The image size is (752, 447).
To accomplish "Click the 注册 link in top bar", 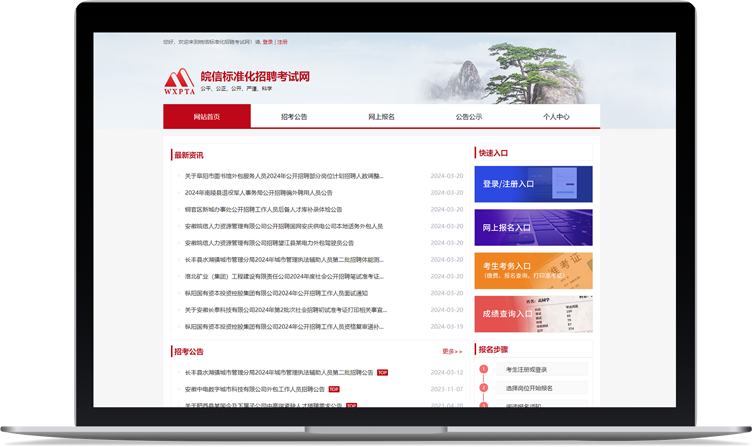I will click(x=282, y=42).
